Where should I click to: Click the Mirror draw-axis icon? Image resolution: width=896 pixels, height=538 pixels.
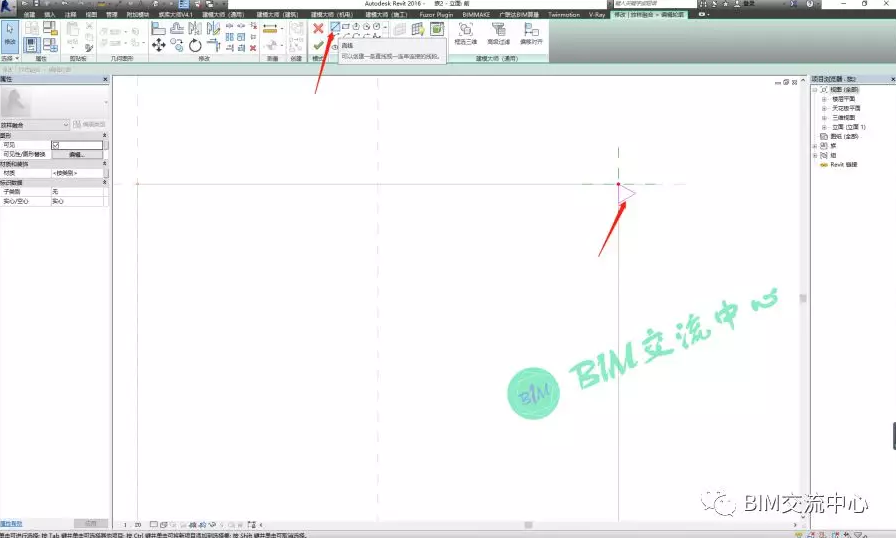coord(214,28)
